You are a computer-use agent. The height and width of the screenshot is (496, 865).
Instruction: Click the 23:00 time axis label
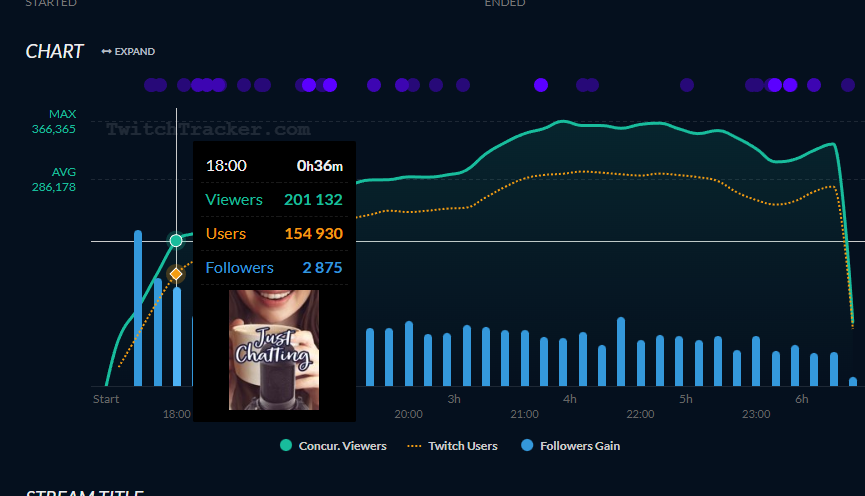tap(756, 414)
